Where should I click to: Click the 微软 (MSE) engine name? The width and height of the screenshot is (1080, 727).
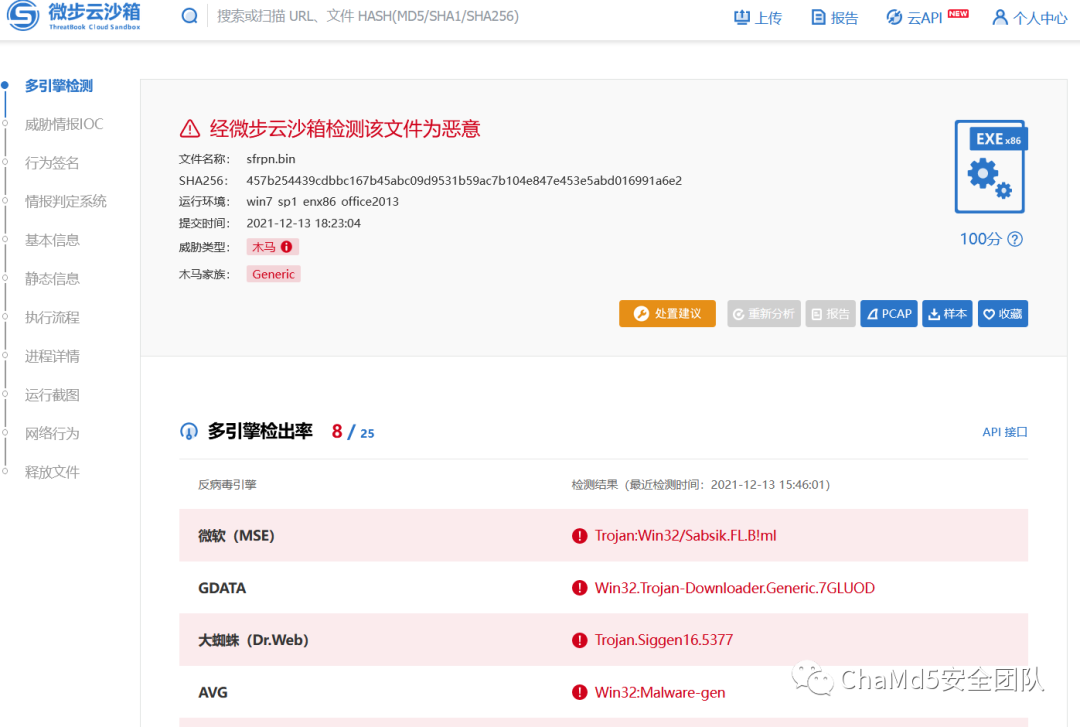(x=236, y=535)
